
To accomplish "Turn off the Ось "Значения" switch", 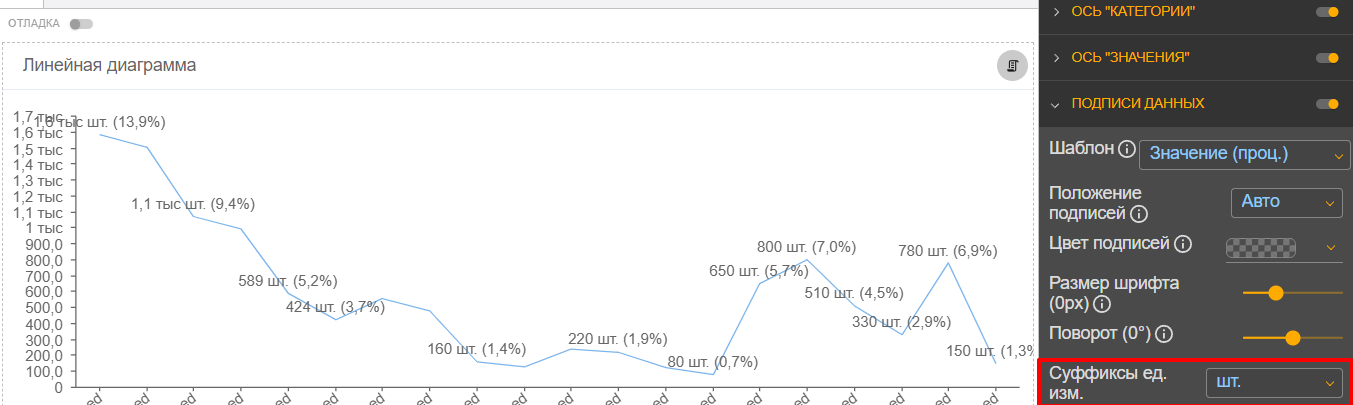I will [1327, 58].
